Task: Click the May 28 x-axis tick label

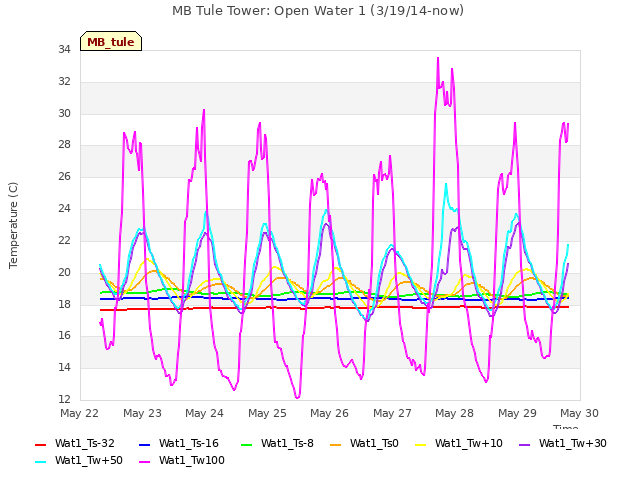Action: [454, 413]
